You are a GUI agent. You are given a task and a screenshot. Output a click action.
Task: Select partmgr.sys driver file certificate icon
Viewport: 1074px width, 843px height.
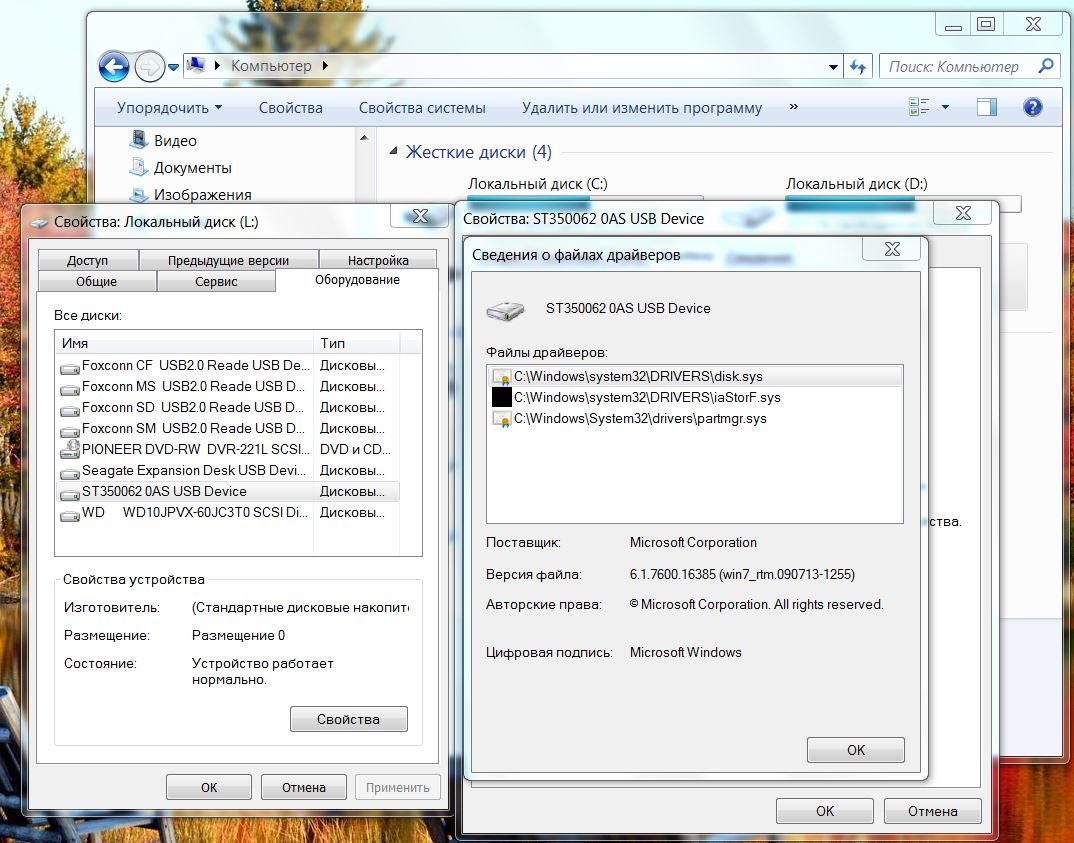502,419
